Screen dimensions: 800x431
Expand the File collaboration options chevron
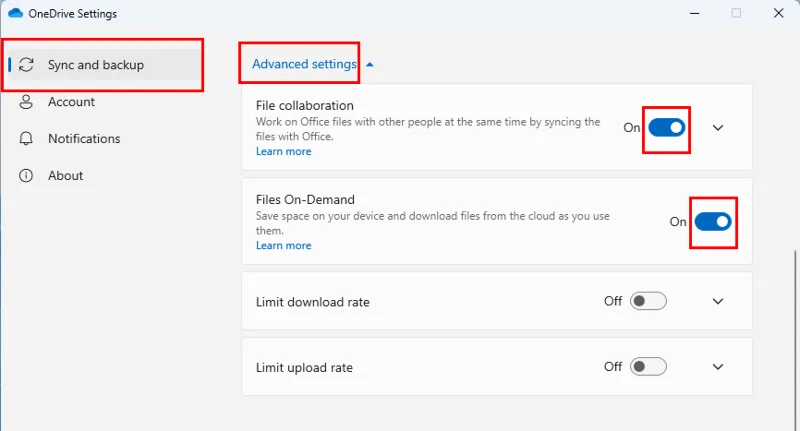pyautogui.click(x=718, y=128)
